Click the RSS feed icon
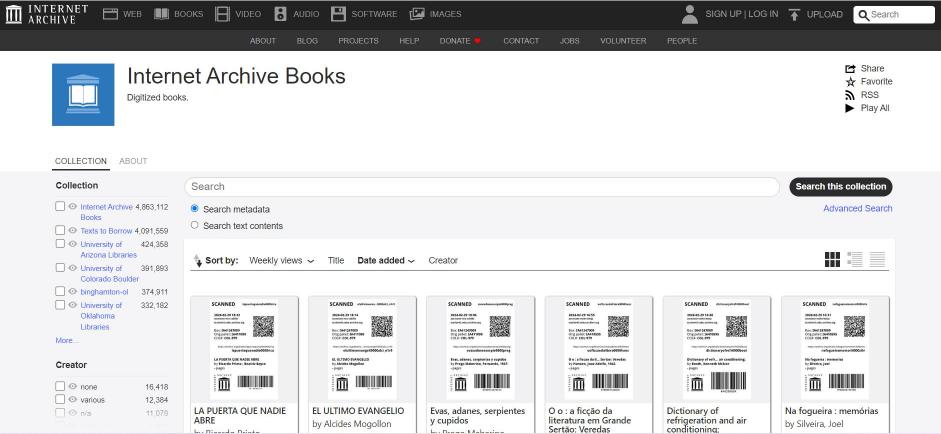941x434 pixels. [850, 95]
